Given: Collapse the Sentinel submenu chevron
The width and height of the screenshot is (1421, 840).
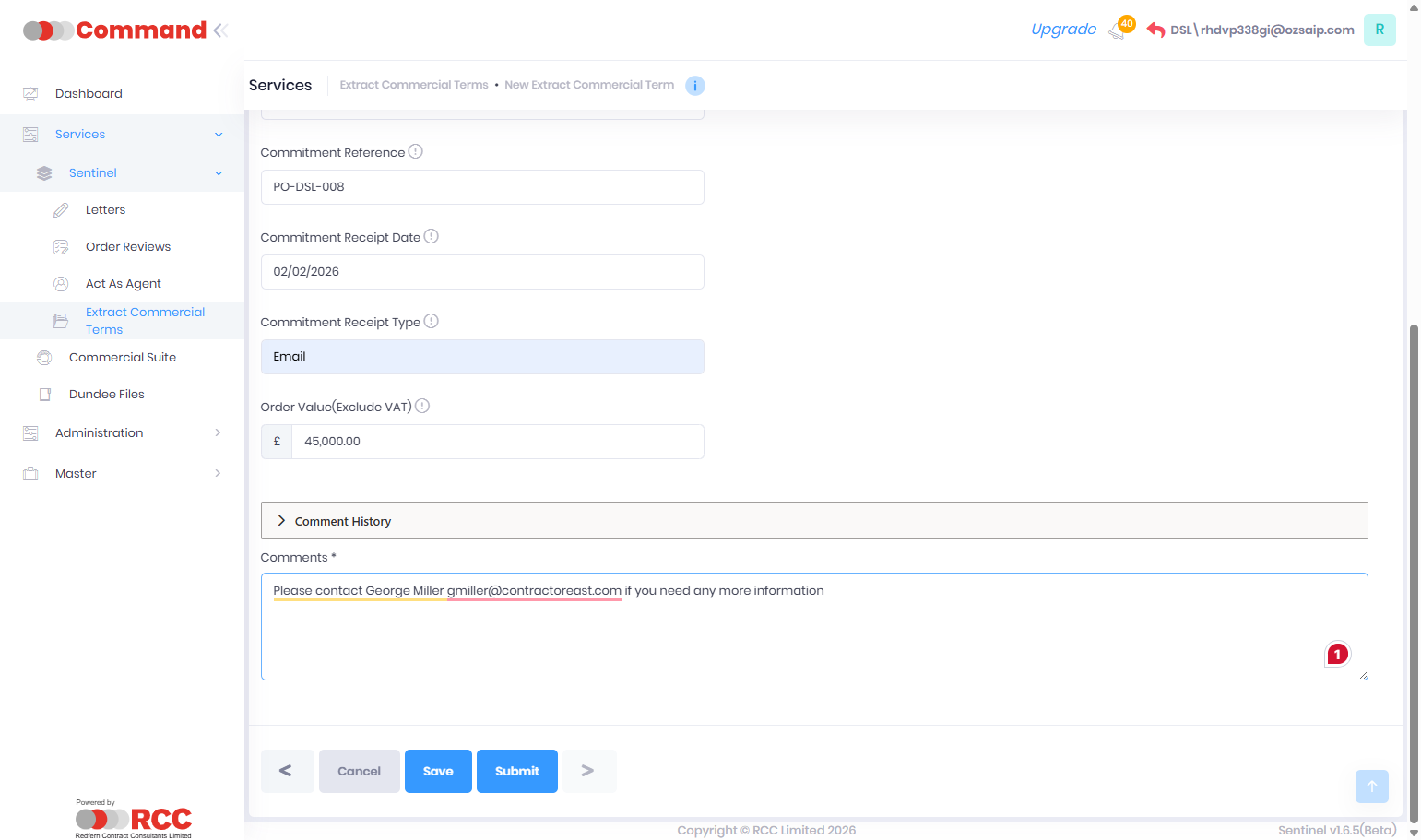Looking at the screenshot, I should (x=219, y=173).
